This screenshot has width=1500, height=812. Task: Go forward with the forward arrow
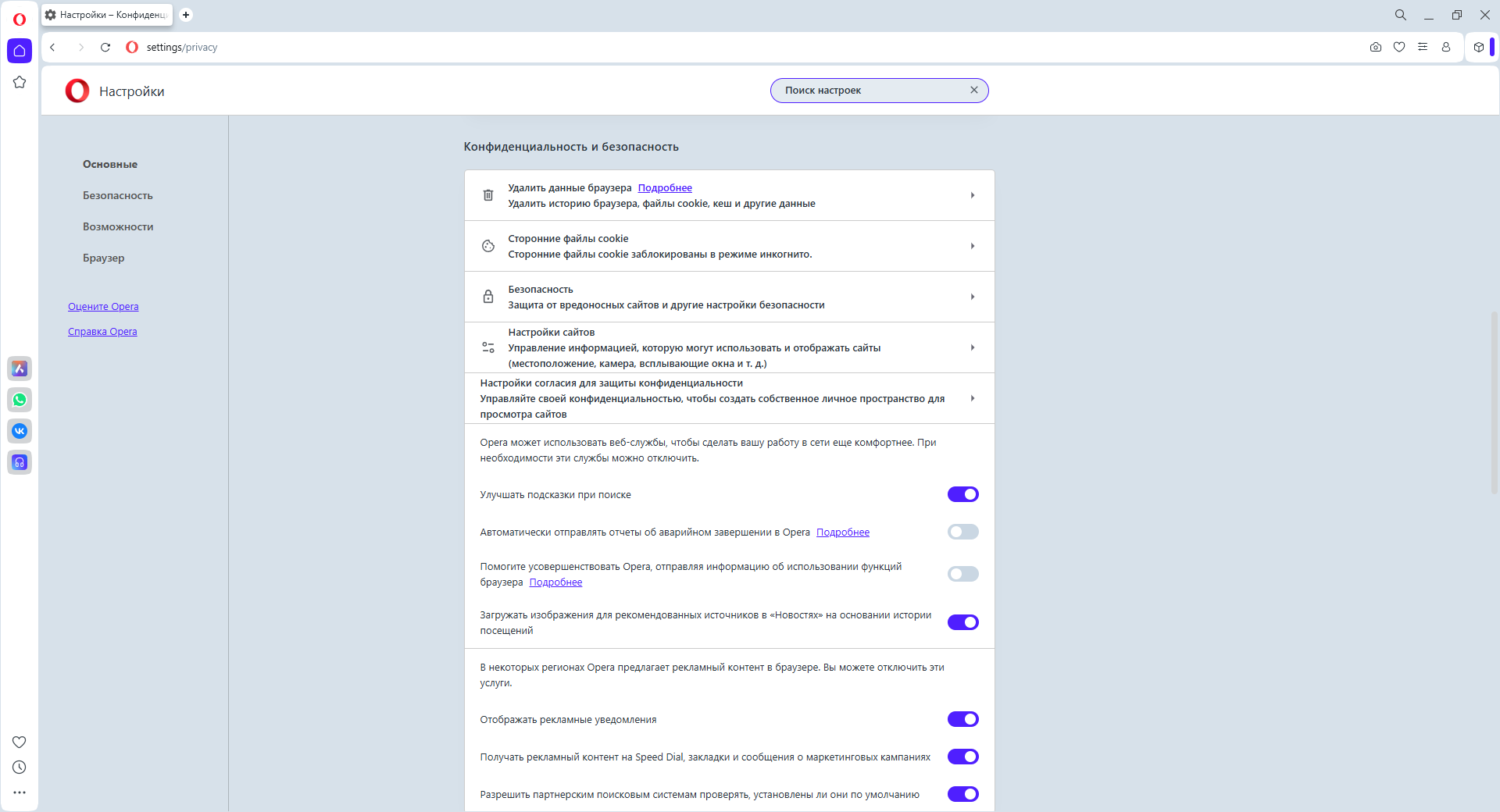(80, 48)
